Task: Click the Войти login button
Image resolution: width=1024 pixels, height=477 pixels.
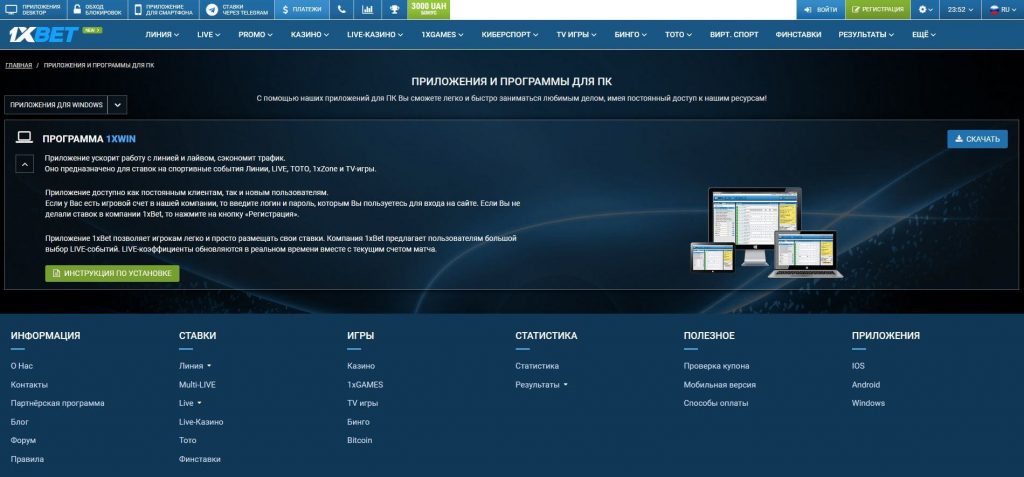Action: [x=820, y=10]
